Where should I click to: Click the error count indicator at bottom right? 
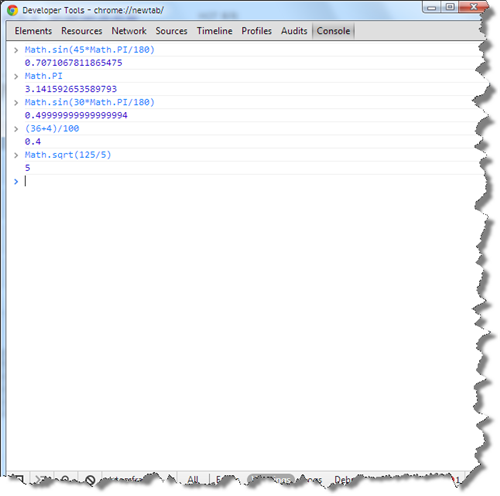pos(455,480)
